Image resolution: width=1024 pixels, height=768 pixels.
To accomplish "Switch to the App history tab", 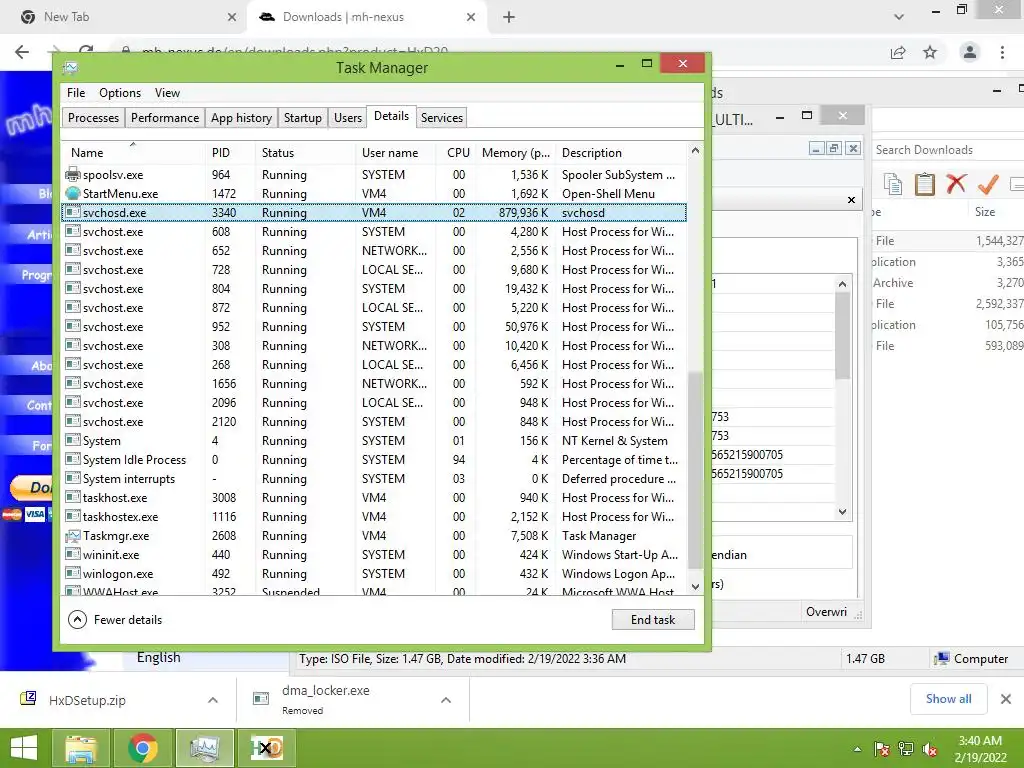I will click(x=241, y=118).
